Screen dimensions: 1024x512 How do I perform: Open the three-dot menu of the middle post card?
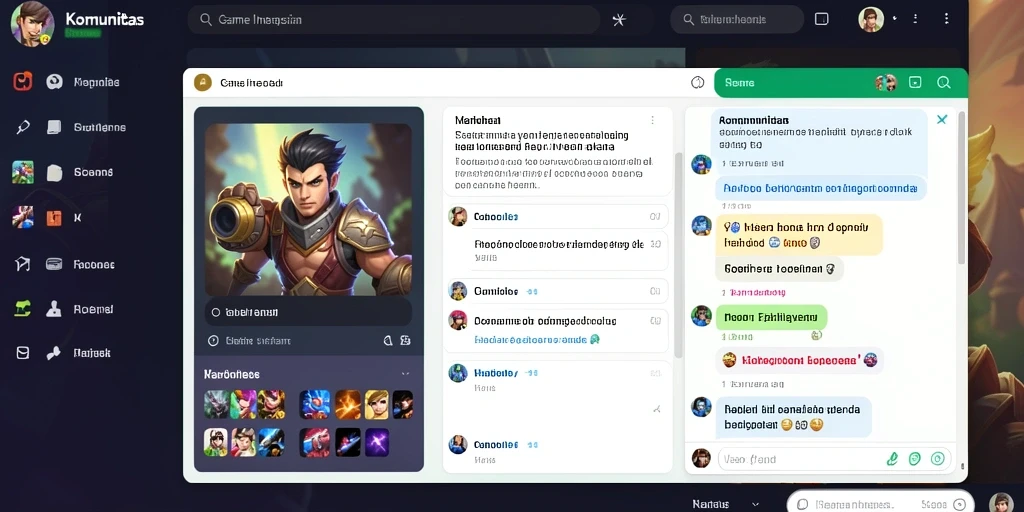(652, 120)
